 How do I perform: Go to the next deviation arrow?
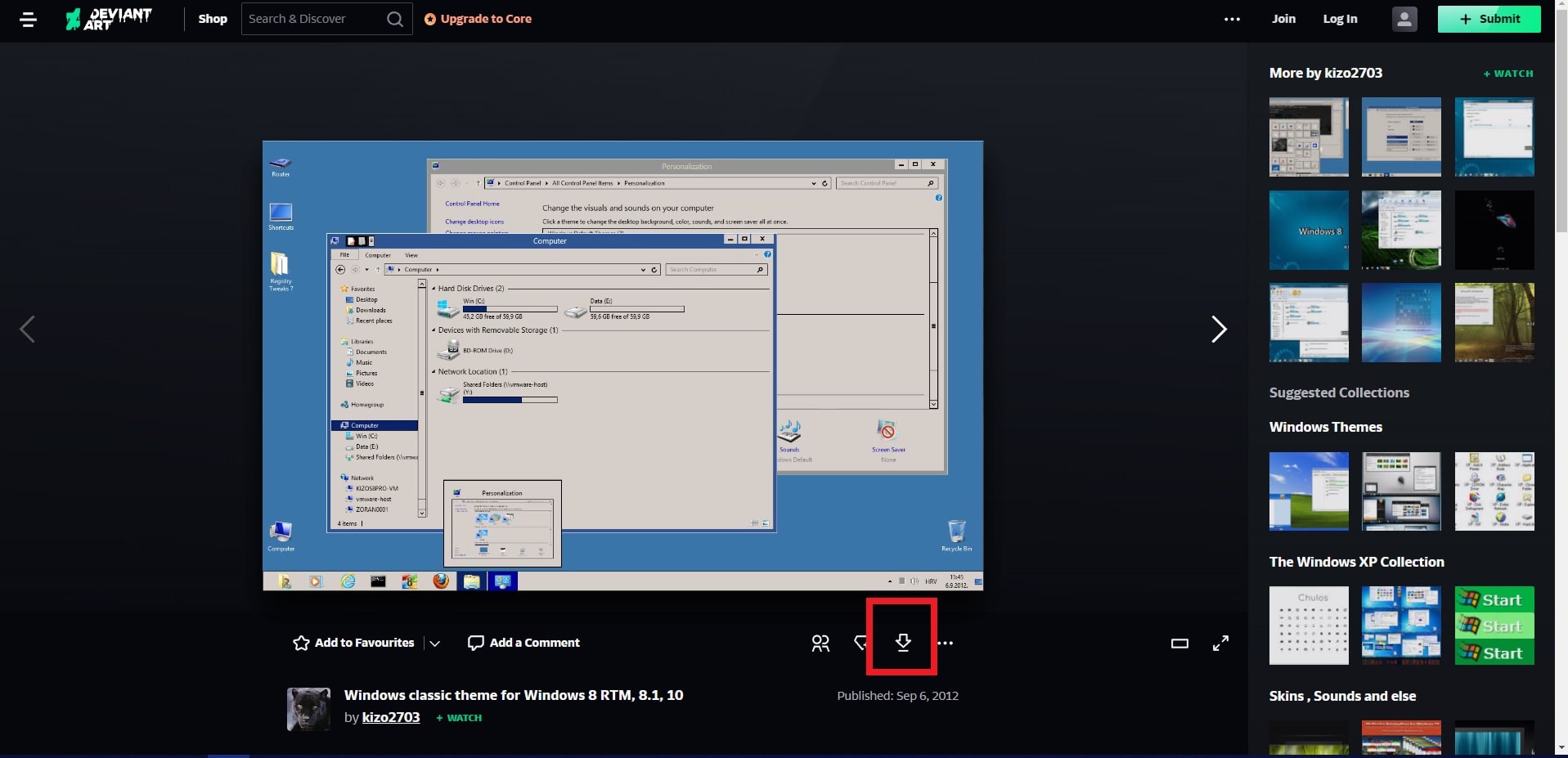pyautogui.click(x=1219, y=330)
